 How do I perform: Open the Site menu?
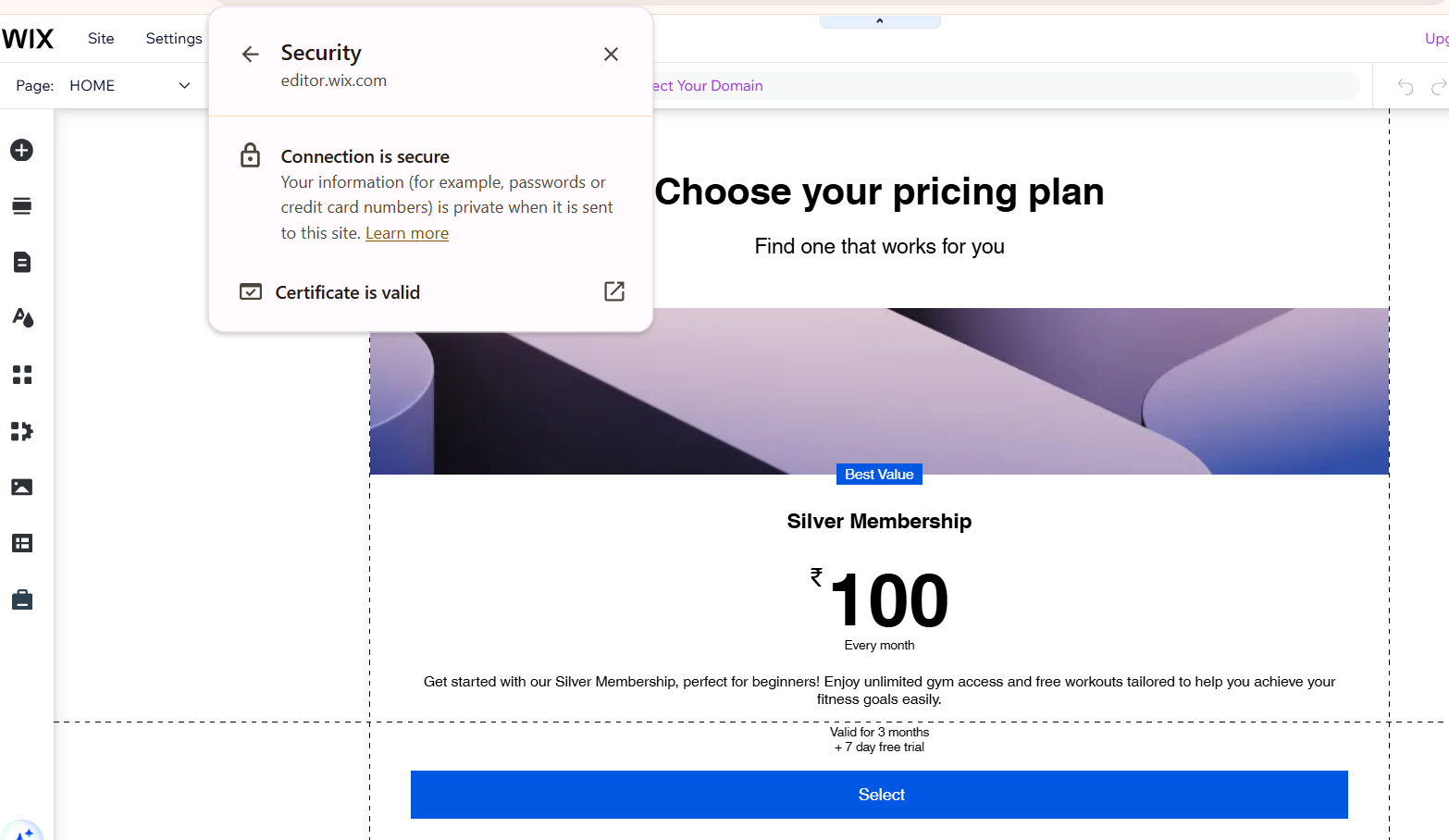[x=101, y=39]
